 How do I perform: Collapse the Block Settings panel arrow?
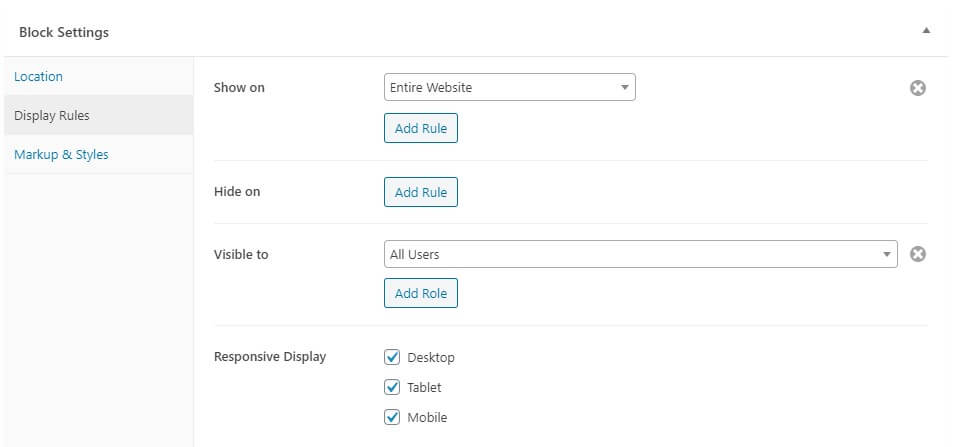click(x=926, y=31)
